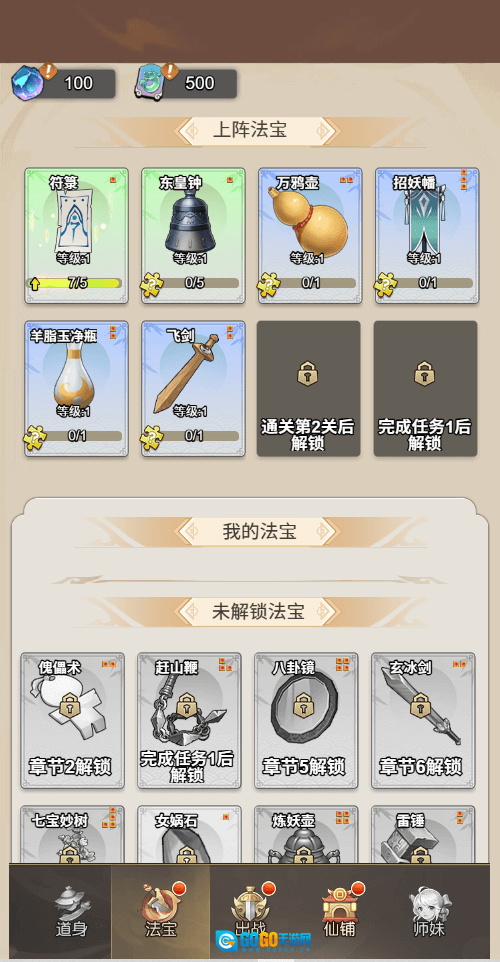View locked 傀儡术 treasure
Image resolution: width=500 pixels, height=962 pixels.
point(72,720)
